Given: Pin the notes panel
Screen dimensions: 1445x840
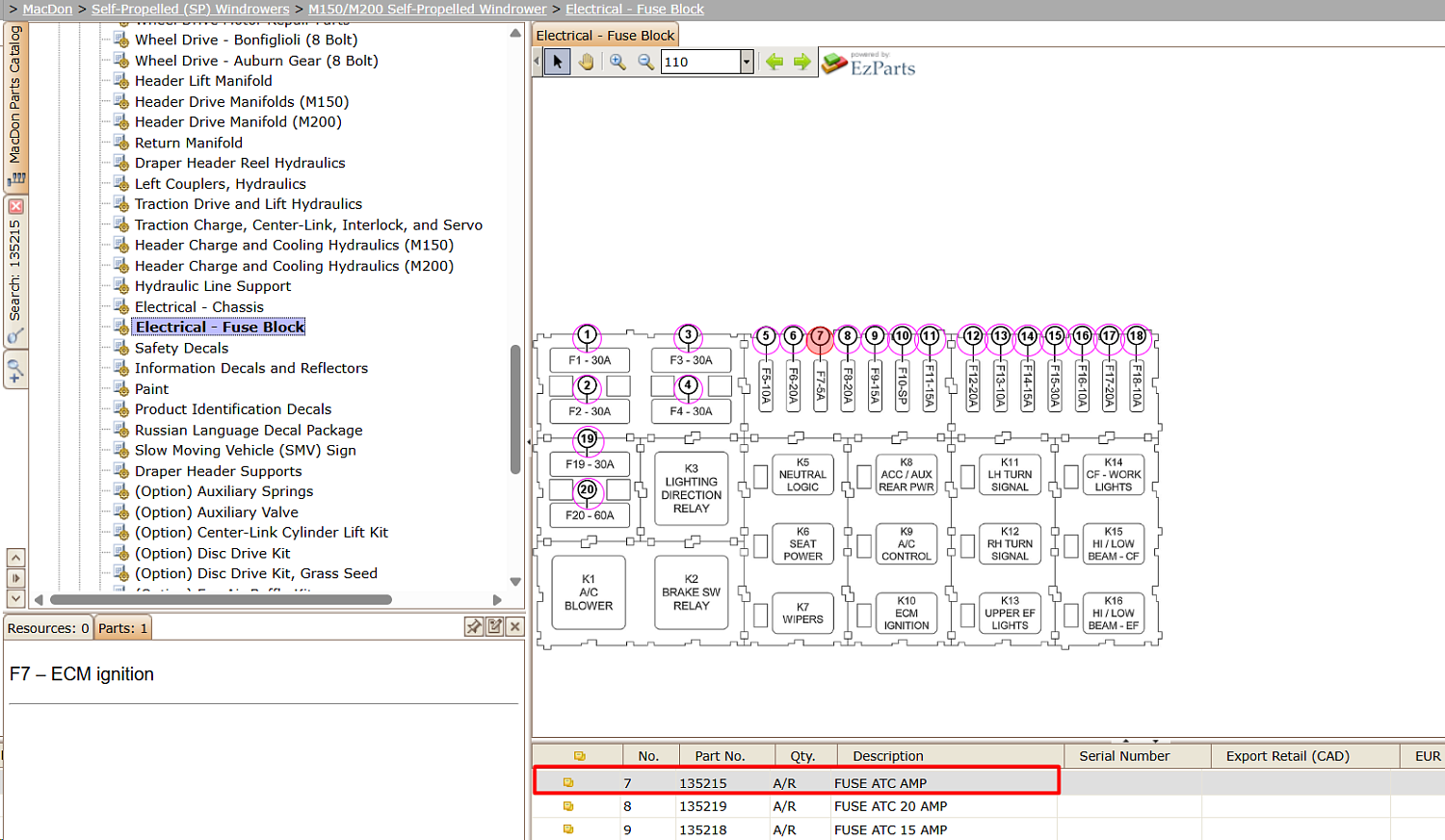Looking at the screenshot, I should pos(474,627).
